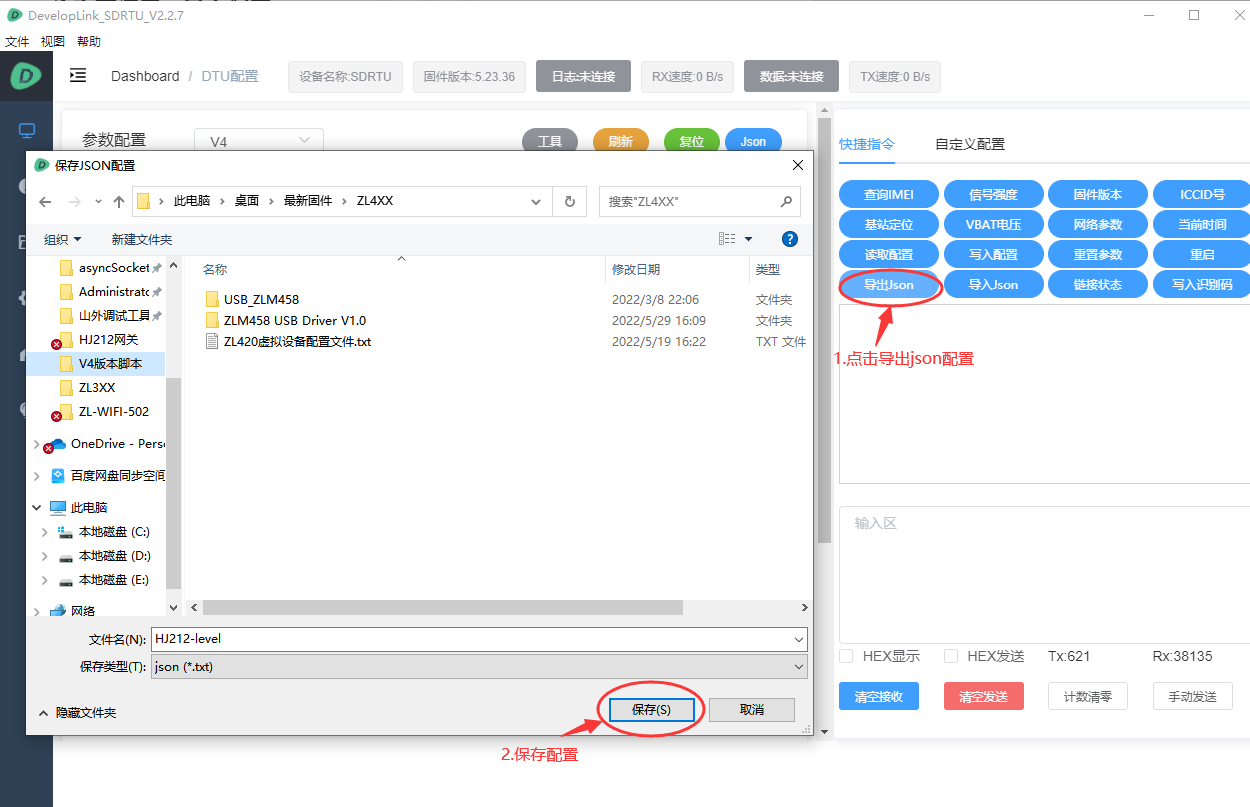Select 本地磁盘 (C:) drive
This screenshot has width=1250, height=807.
(104, 531)
